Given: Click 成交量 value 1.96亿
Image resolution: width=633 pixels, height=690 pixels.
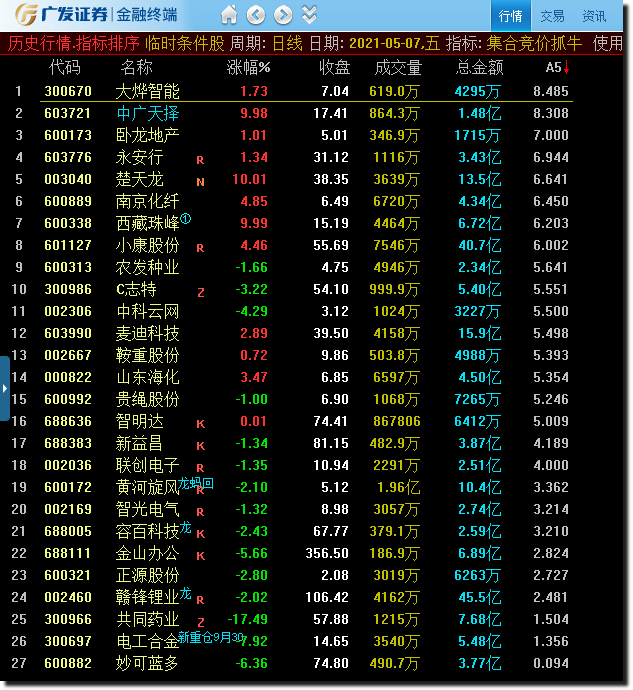Looking at the screenshot, I should pyautogui.click(x=399, y=487).
